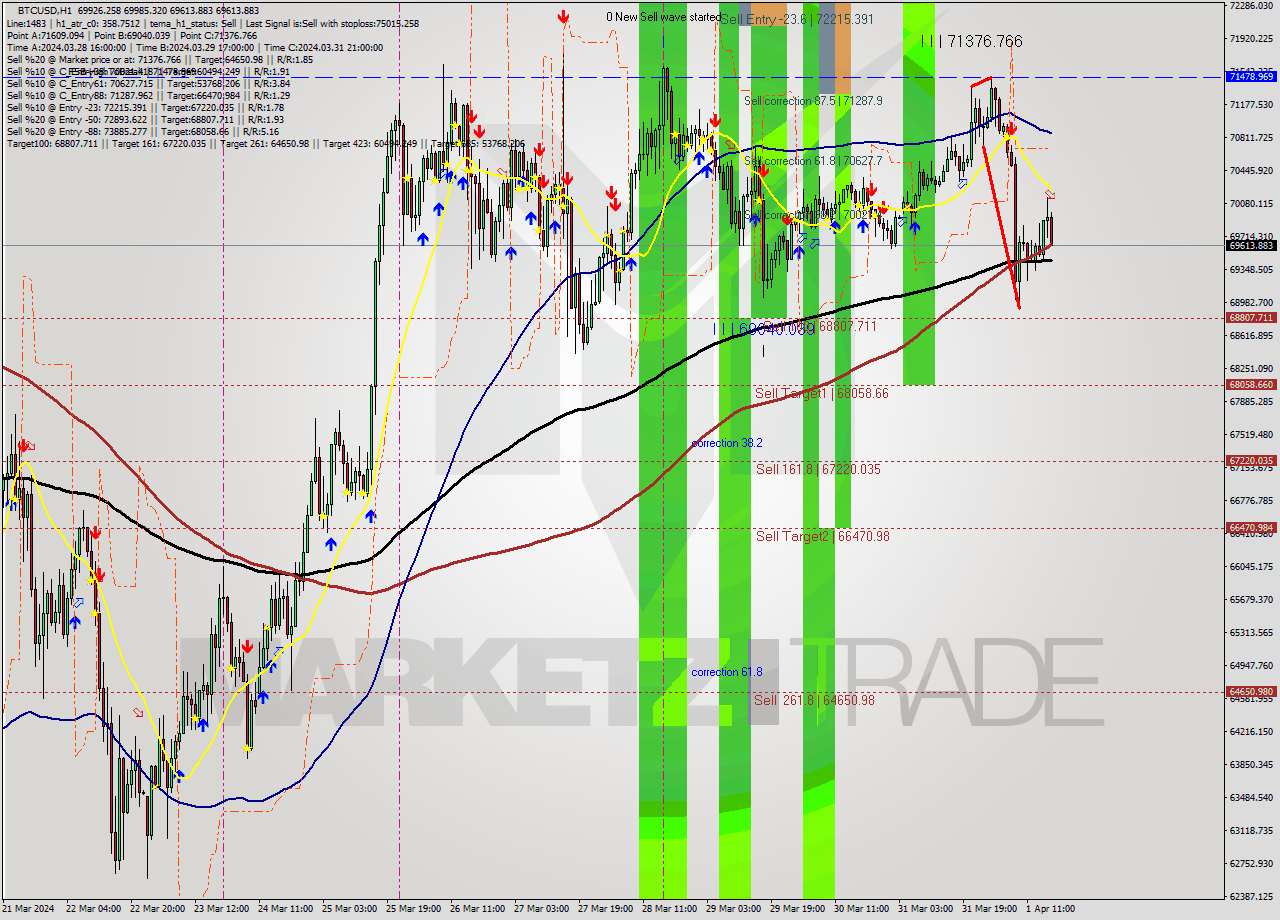Click the '27 Mar 19:00' time label
1280x920 pixels.
coord(605,909)
